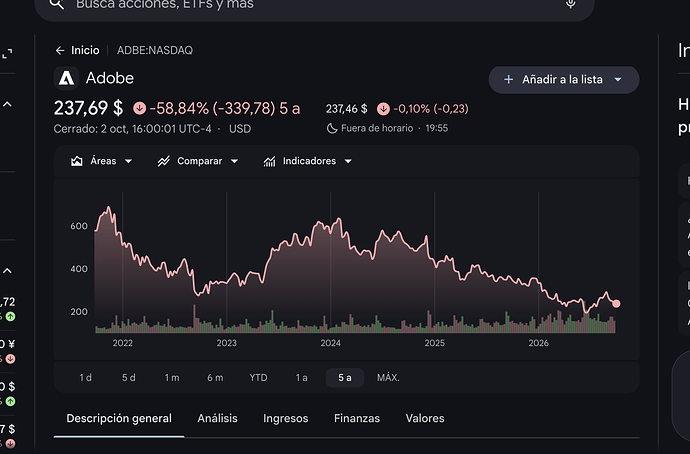The width and height of the screenshot is (690, 454).
Task: Collapse the upper left sidebar section chevron
Action: point(7,105)
